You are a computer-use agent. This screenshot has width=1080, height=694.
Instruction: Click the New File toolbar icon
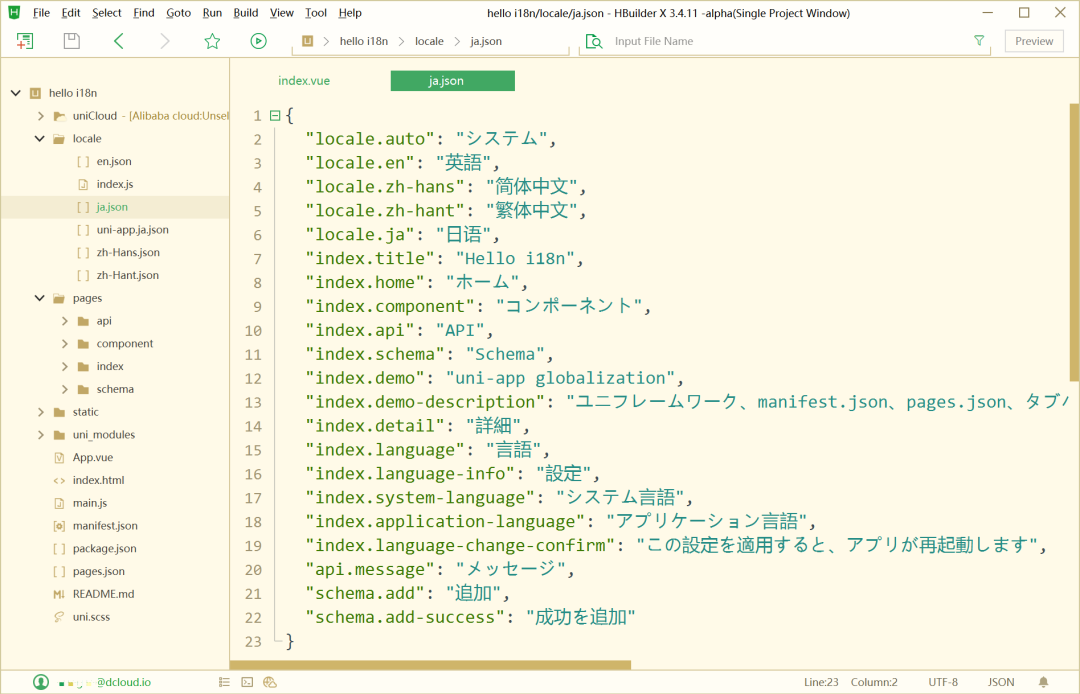point(25,41)
